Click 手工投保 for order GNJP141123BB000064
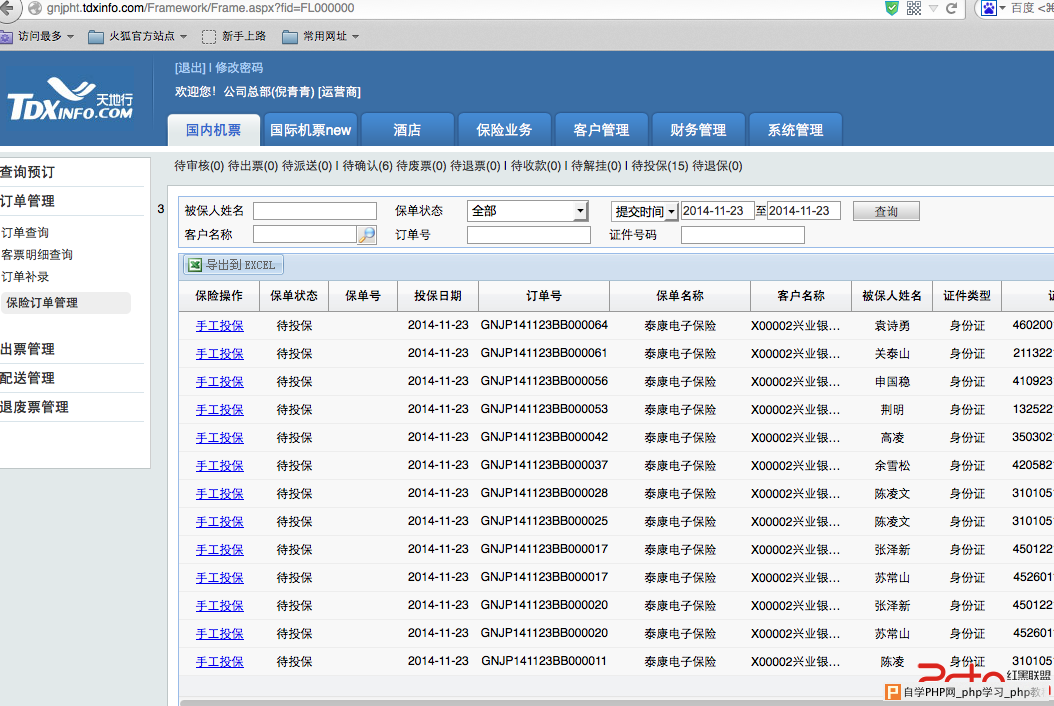1054x706 pixels. pos(220,326)
